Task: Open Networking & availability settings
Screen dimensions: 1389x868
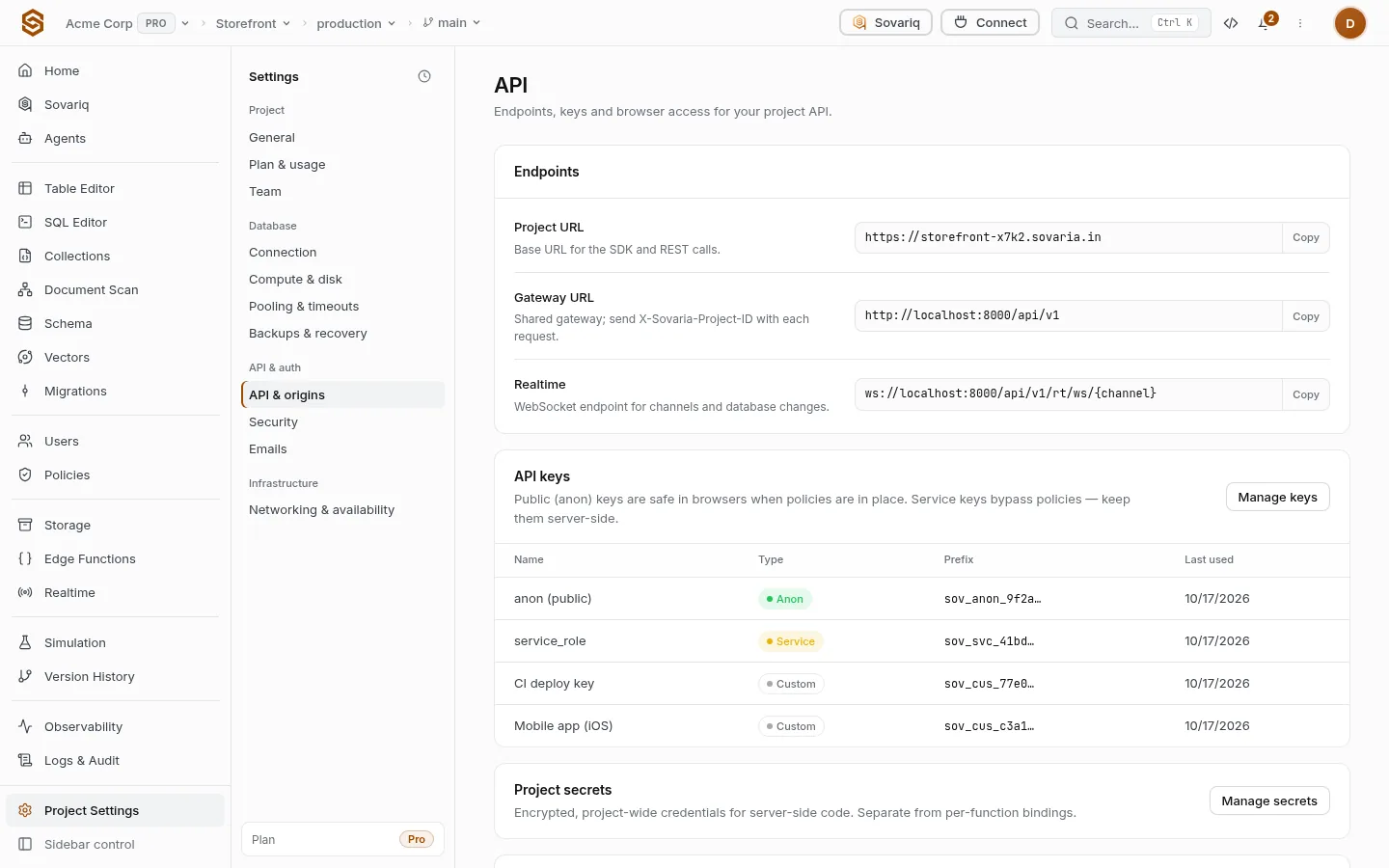Action: (342, 510)
